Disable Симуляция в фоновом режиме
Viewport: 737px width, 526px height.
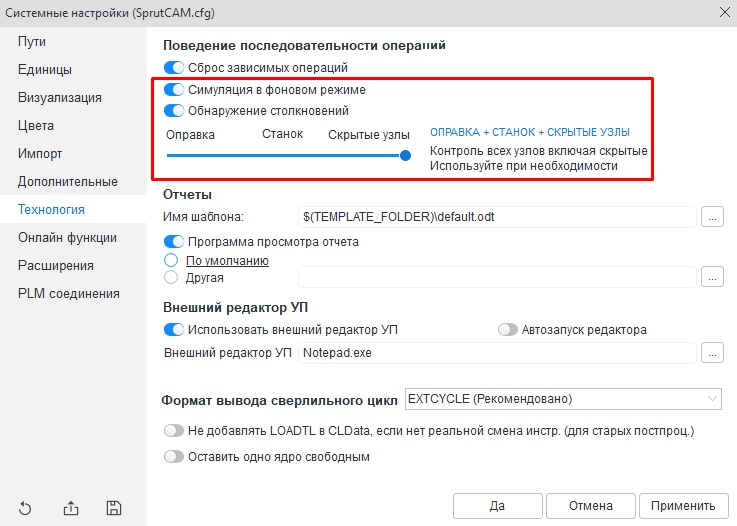pyautogui.click(x=174, y=90)
